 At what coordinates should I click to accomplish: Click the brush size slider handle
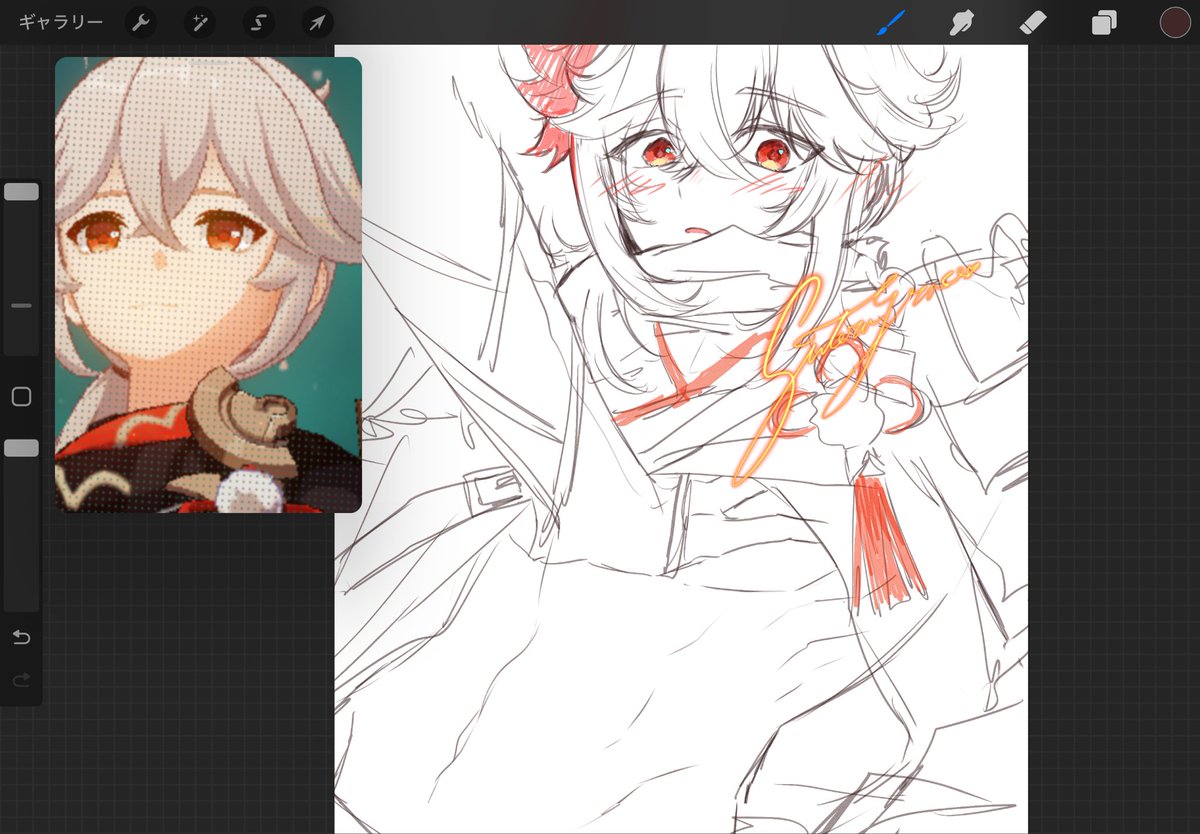coord(21,191)
